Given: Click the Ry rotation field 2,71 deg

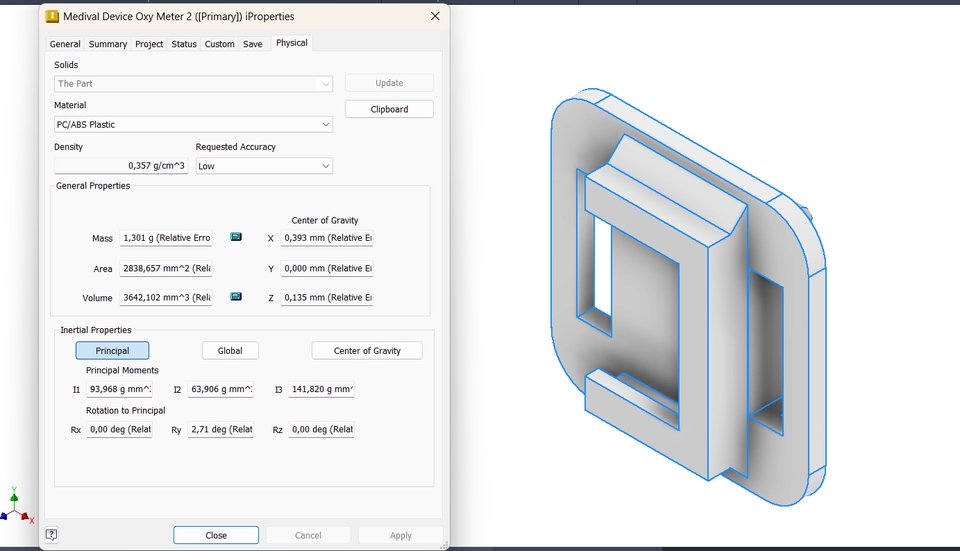Looking at the screenshot, I should pos(220,429).
